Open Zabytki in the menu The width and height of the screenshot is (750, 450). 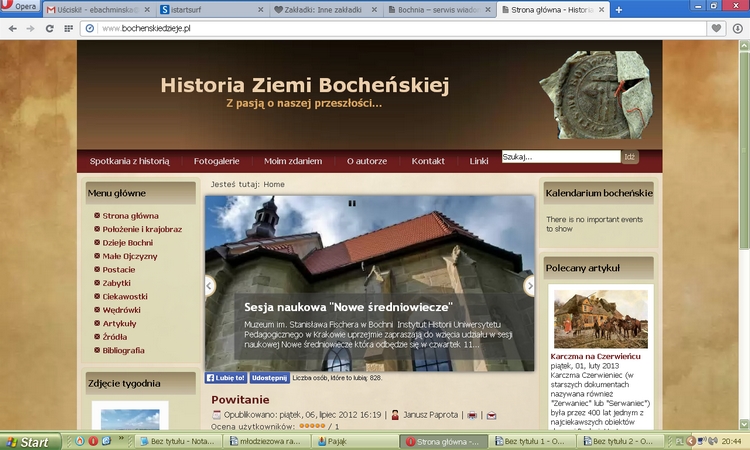[x=116, y=283]
